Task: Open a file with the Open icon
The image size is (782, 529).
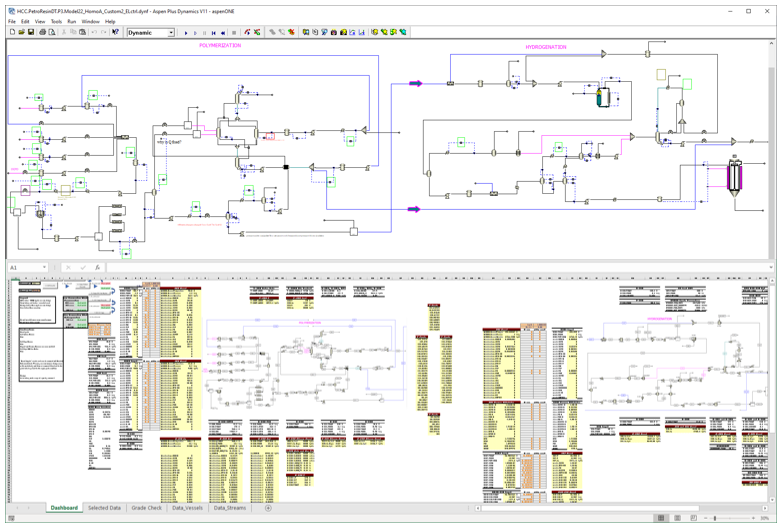Action: pos(21,32)
